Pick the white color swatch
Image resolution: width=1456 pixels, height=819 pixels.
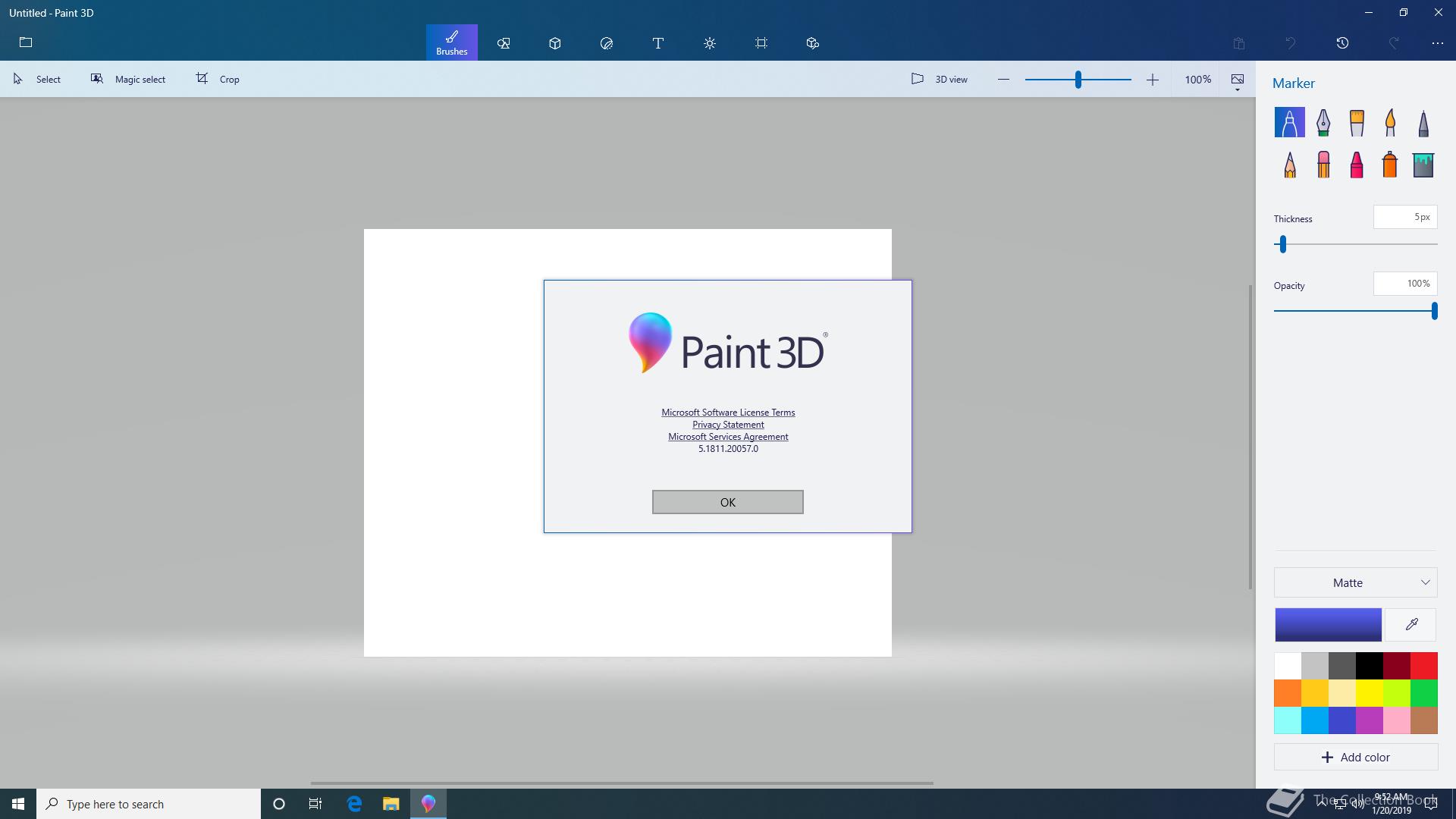(x=1288, y=666)
